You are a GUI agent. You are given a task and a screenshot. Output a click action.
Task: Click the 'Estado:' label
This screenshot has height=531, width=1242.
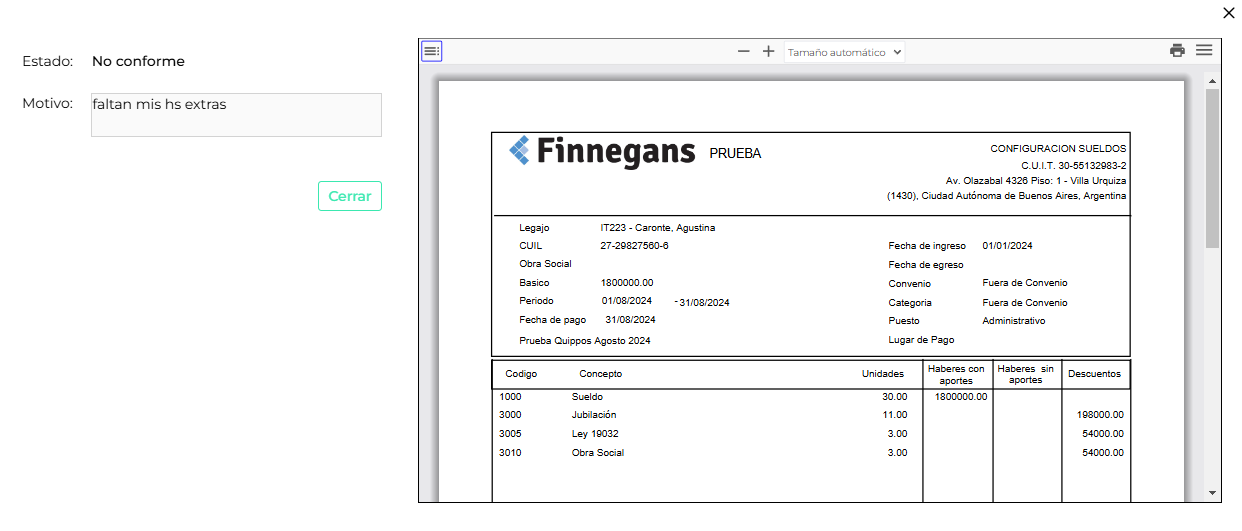tap(48, 61)
